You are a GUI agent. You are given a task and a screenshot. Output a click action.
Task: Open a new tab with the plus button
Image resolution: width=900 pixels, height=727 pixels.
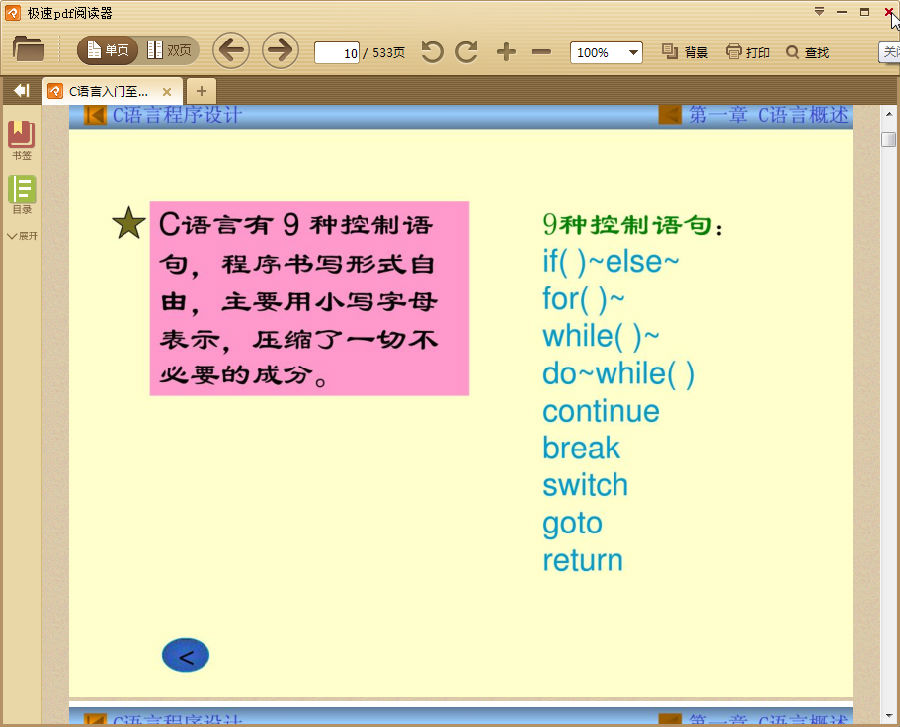[x=202, y=90]
